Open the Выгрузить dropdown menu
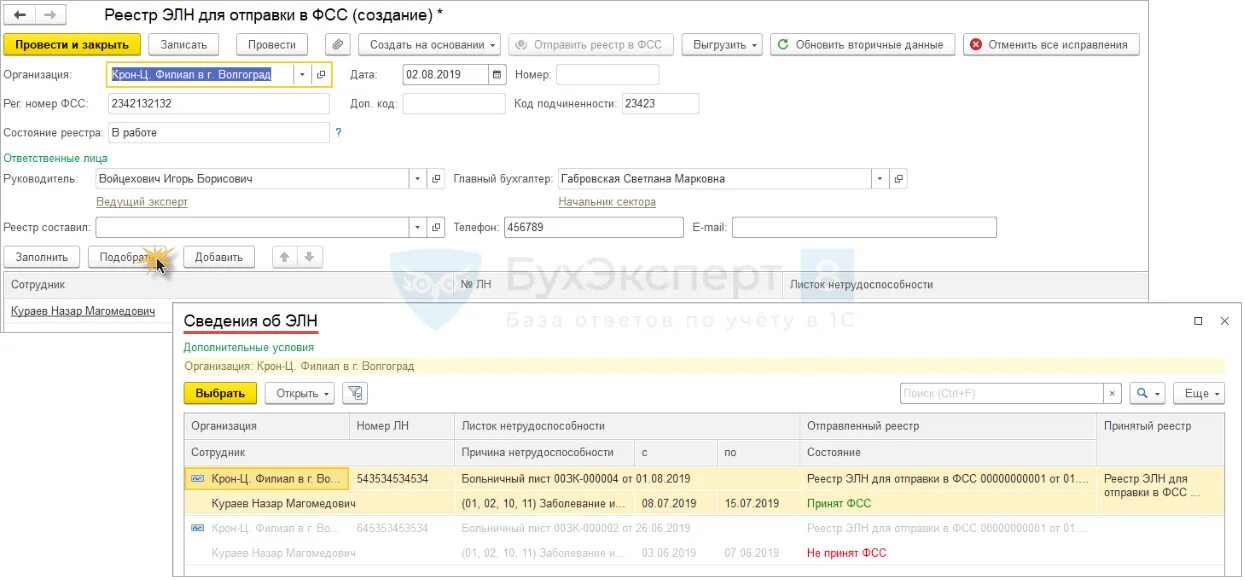 tap(721, 45)
